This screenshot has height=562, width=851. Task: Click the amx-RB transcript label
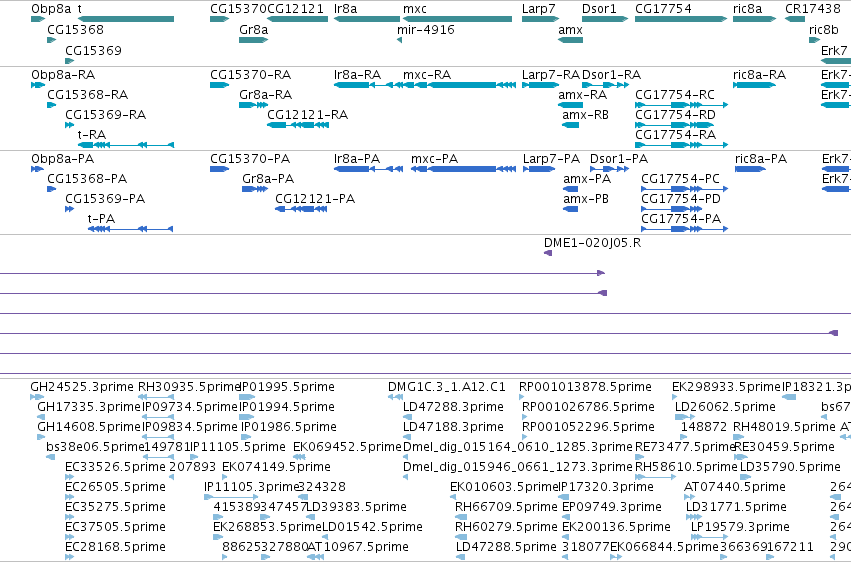586,115
